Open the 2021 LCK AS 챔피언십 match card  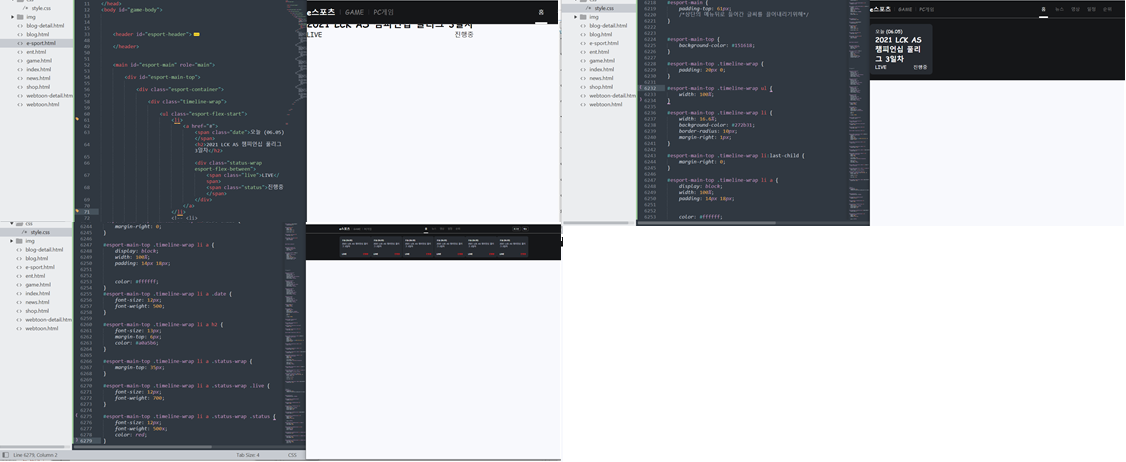click(901, 49)
